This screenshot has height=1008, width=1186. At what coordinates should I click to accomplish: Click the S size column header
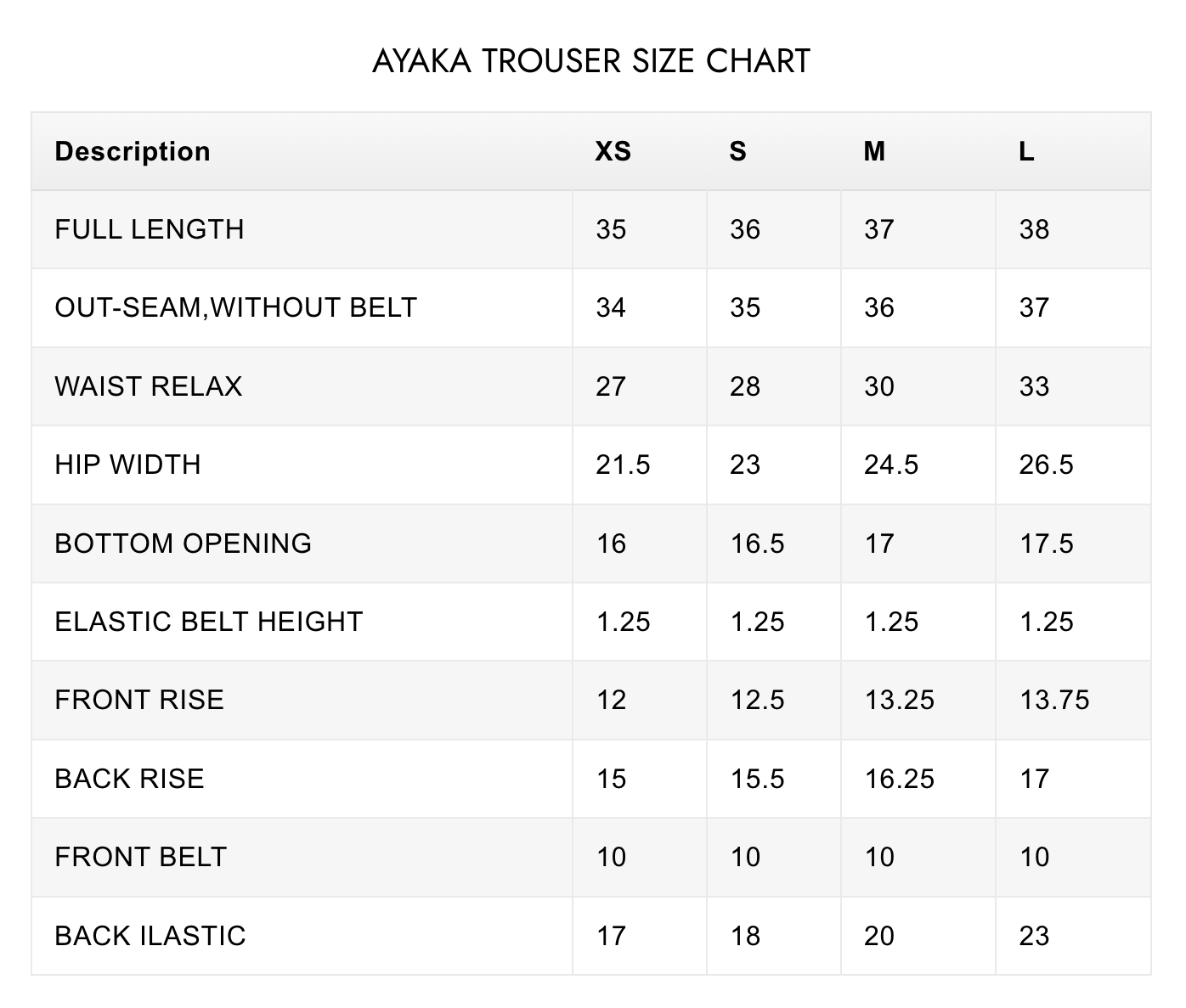[x=737, y=151]
